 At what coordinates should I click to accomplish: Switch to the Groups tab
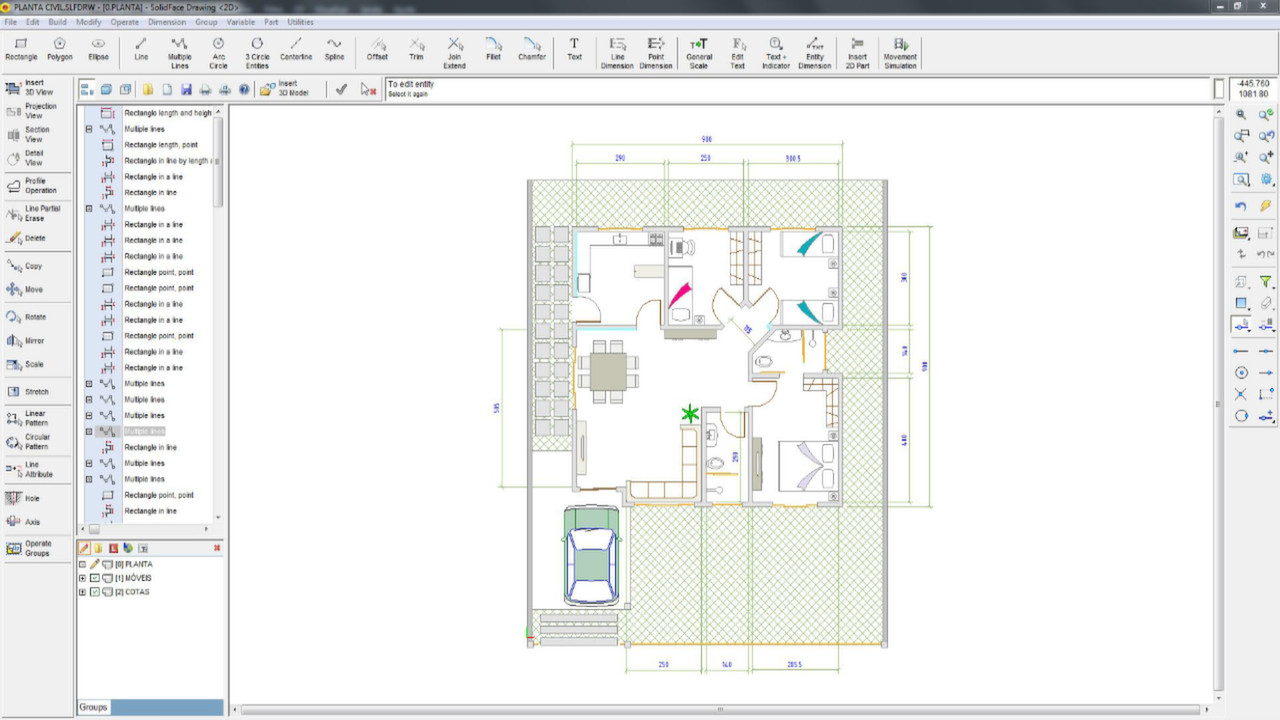(x=93, y=707)
